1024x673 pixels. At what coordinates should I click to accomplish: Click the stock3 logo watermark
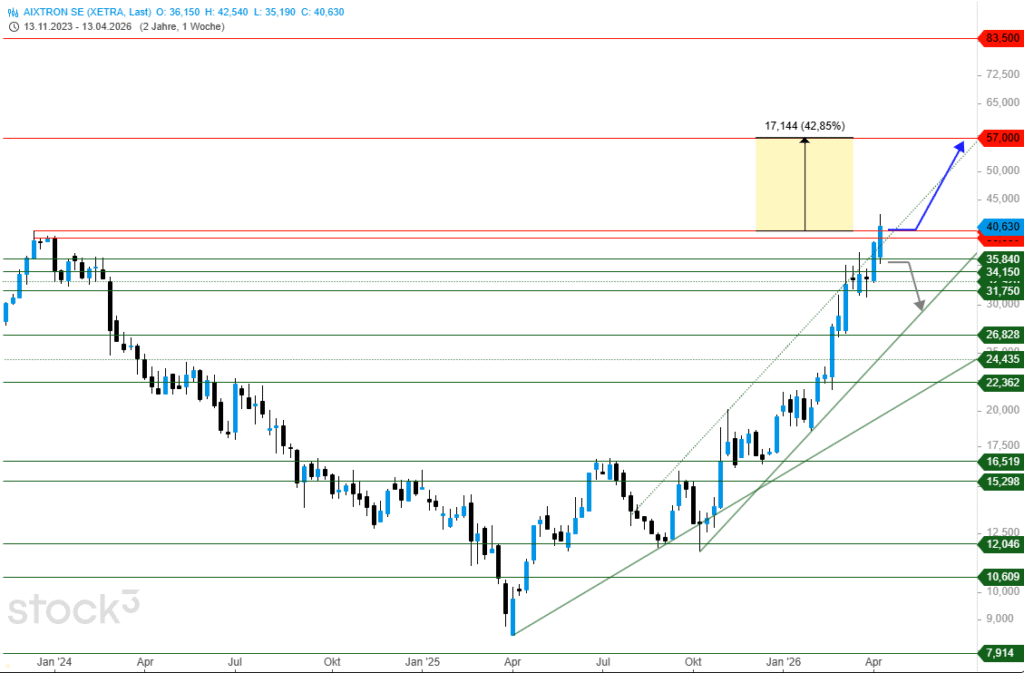pos(74,607)
